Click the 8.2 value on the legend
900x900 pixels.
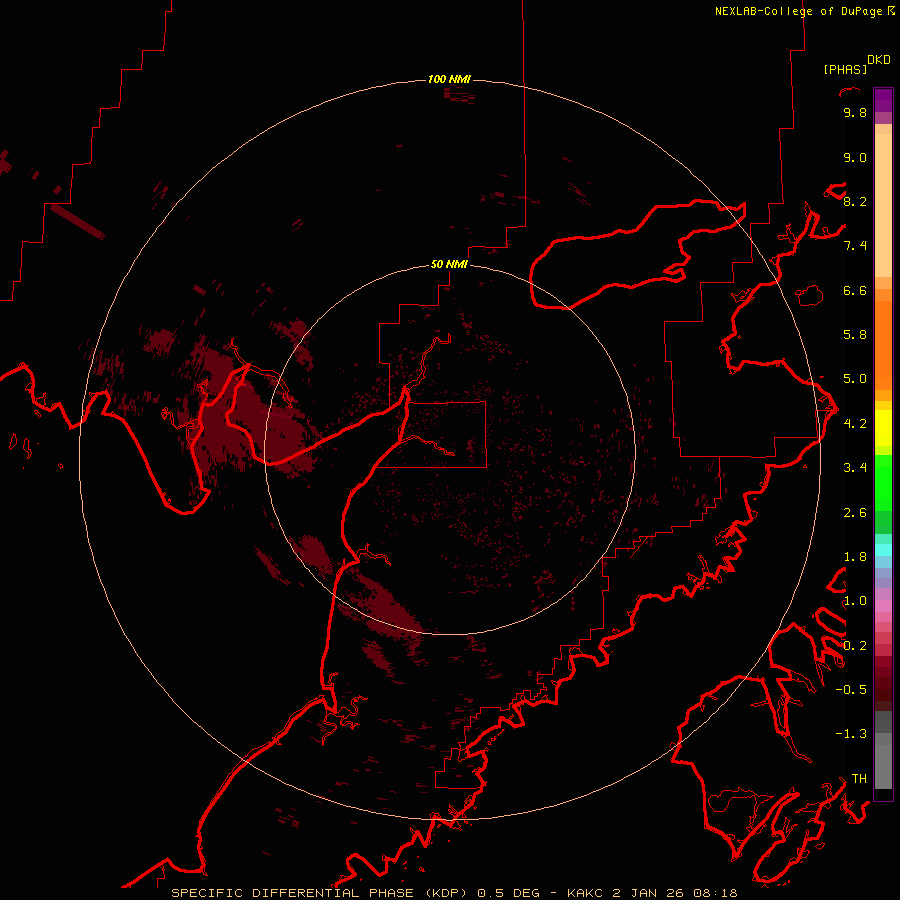pyautogui.click(x=855, y=201)
